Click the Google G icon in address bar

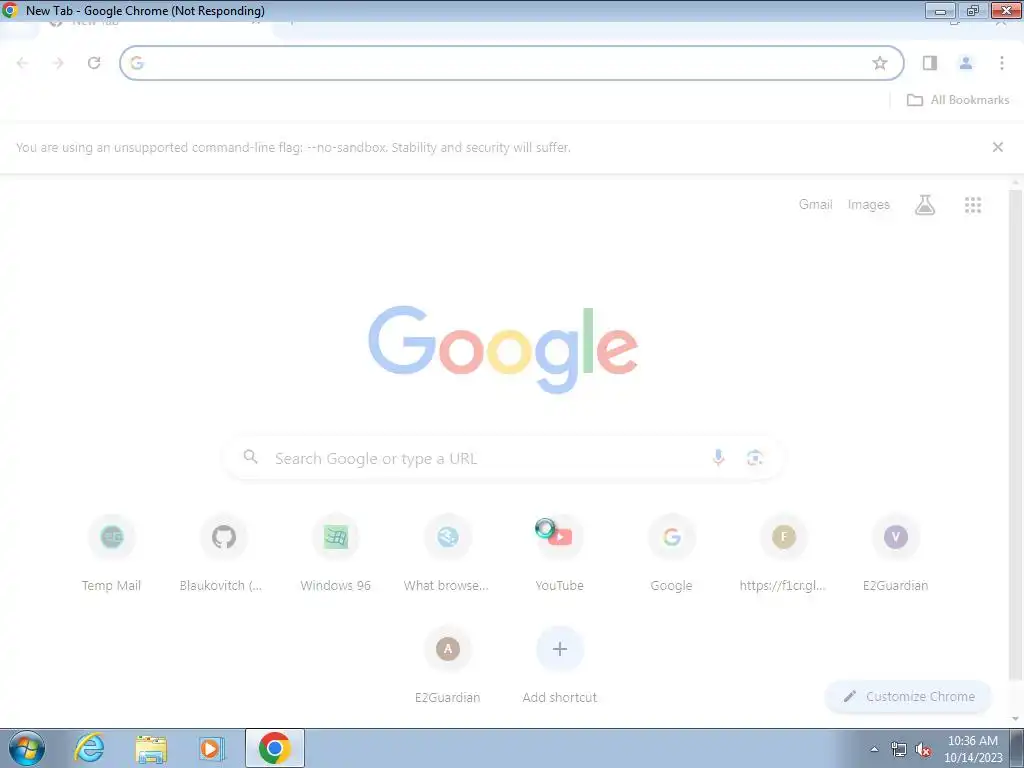click(x=136, y=63)
